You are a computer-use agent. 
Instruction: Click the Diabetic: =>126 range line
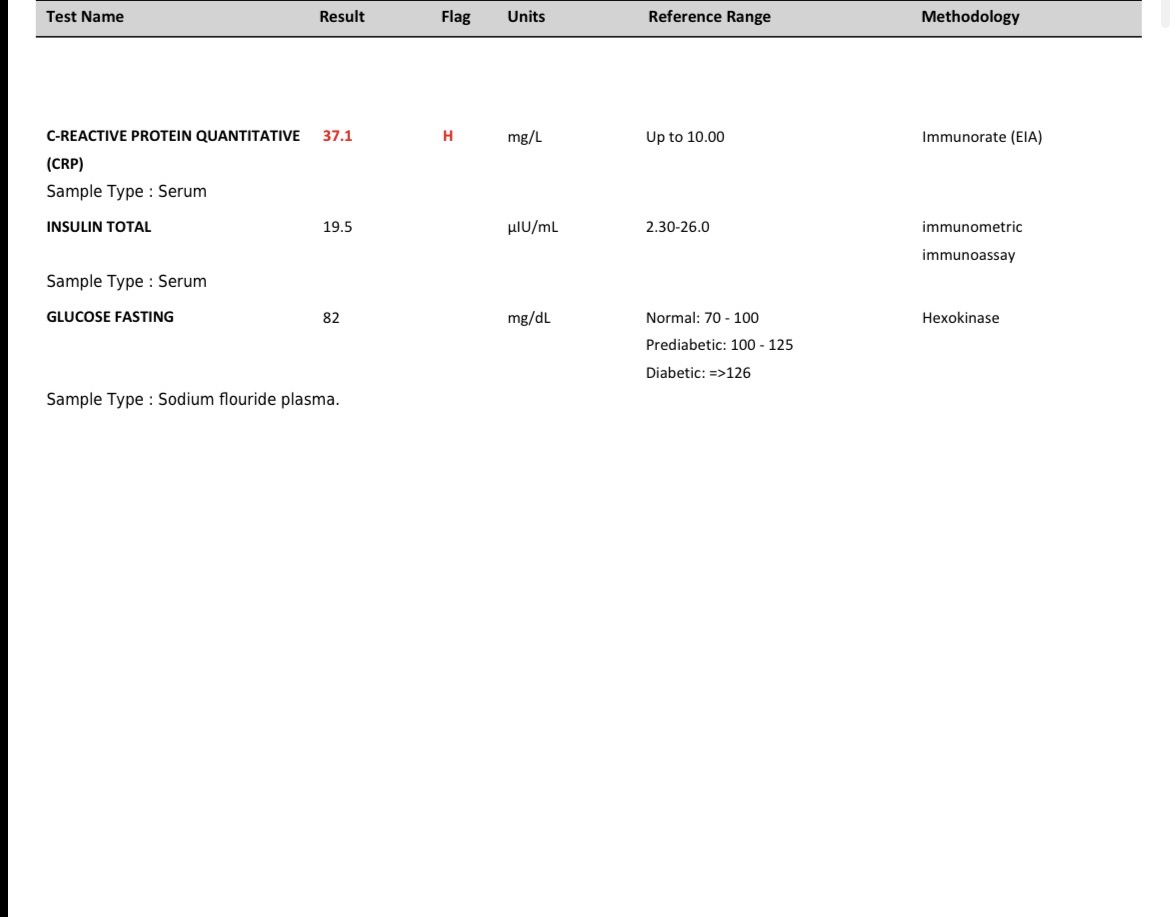click(x=698, y=373)
